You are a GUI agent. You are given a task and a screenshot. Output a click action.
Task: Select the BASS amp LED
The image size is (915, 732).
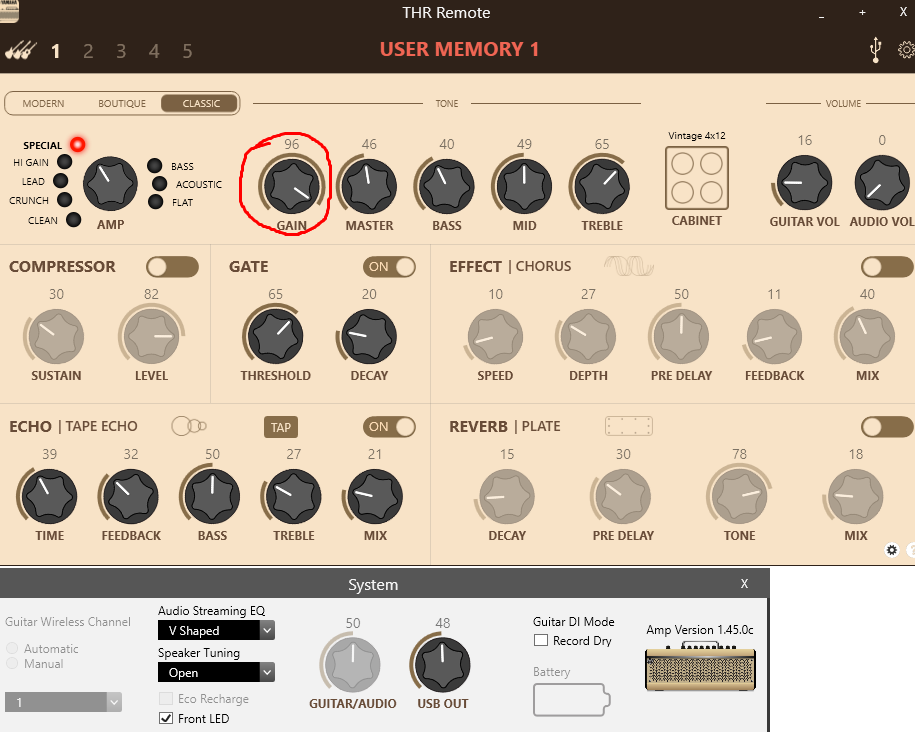tap(155, 166)
